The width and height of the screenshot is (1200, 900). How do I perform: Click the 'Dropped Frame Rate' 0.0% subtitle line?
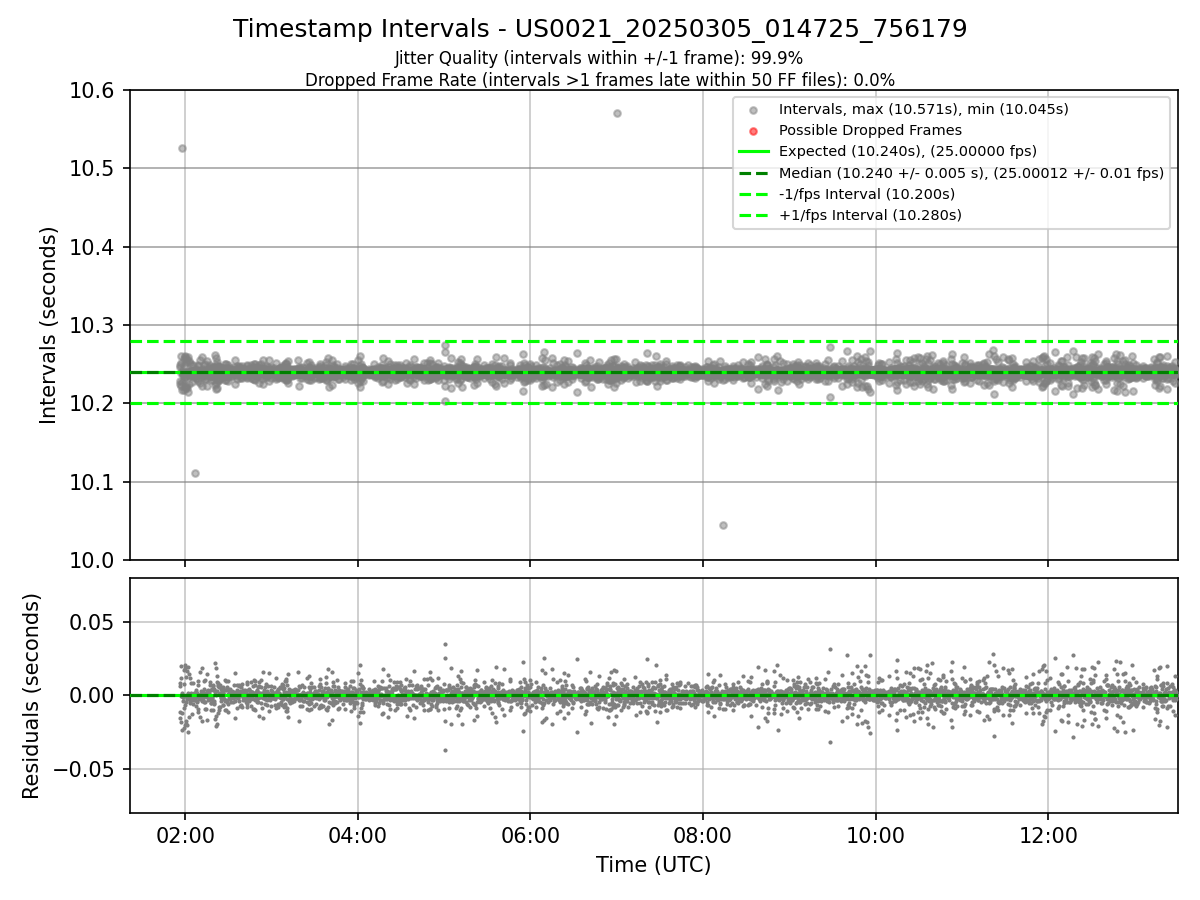coord(600,80)
